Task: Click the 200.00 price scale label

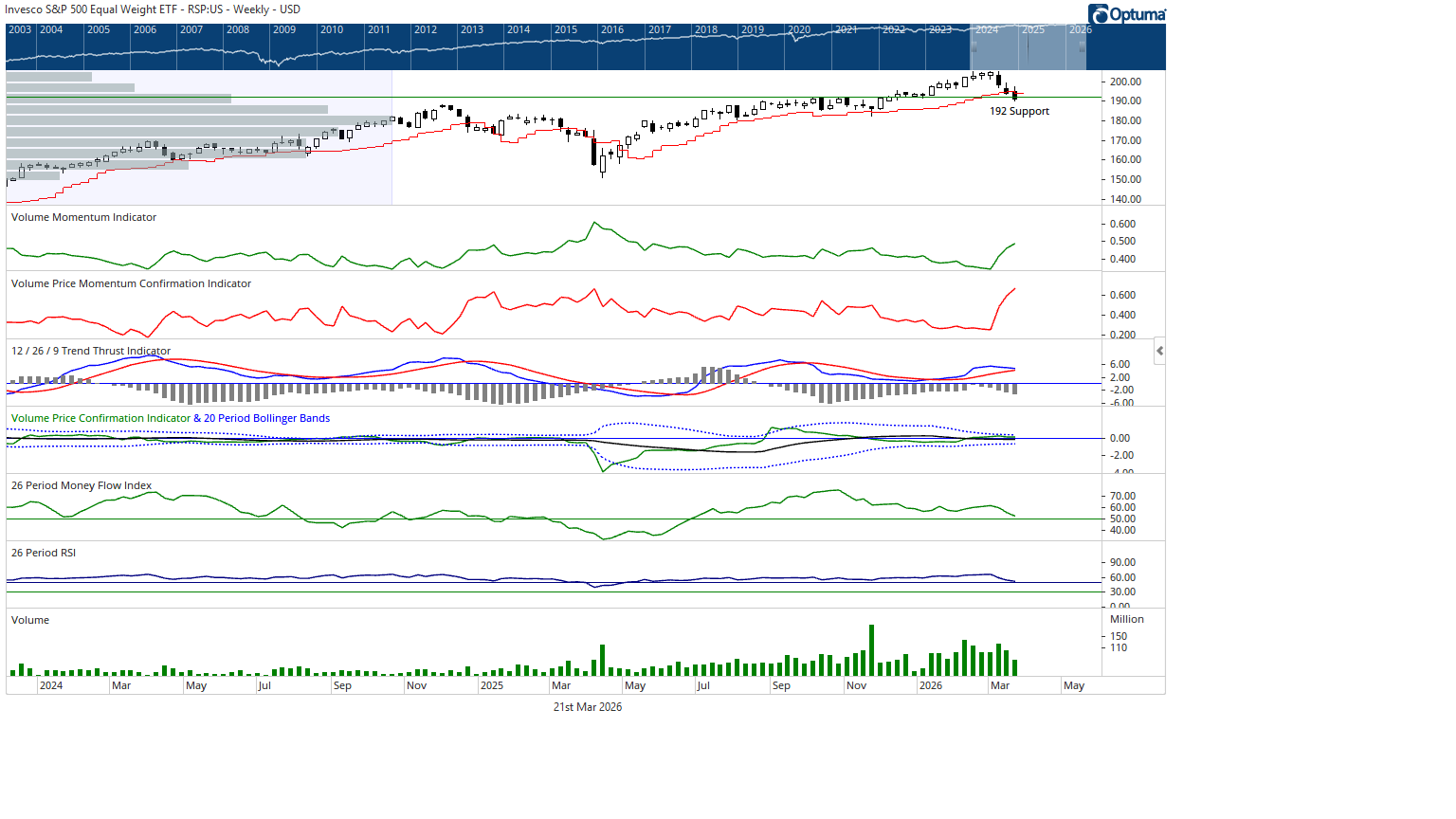Action: click(x=1125, y=82)
